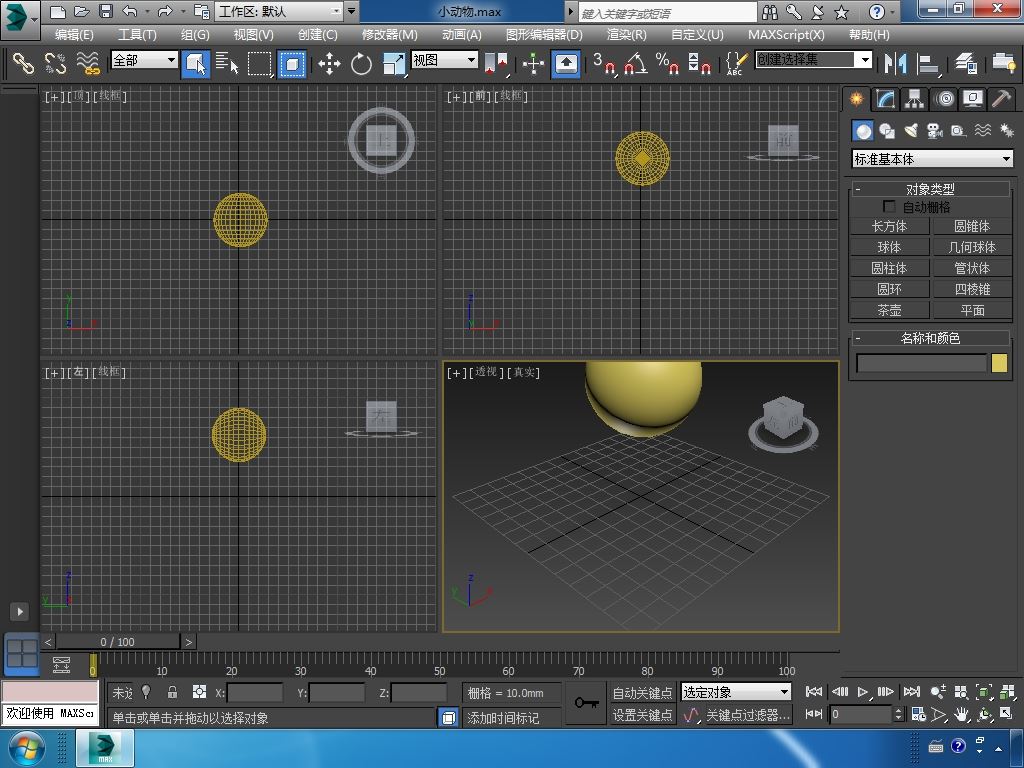This screenshot has width=1024, height=768.
Task: Open the Layer Manager icon
Action: click(x=965, y=63)
